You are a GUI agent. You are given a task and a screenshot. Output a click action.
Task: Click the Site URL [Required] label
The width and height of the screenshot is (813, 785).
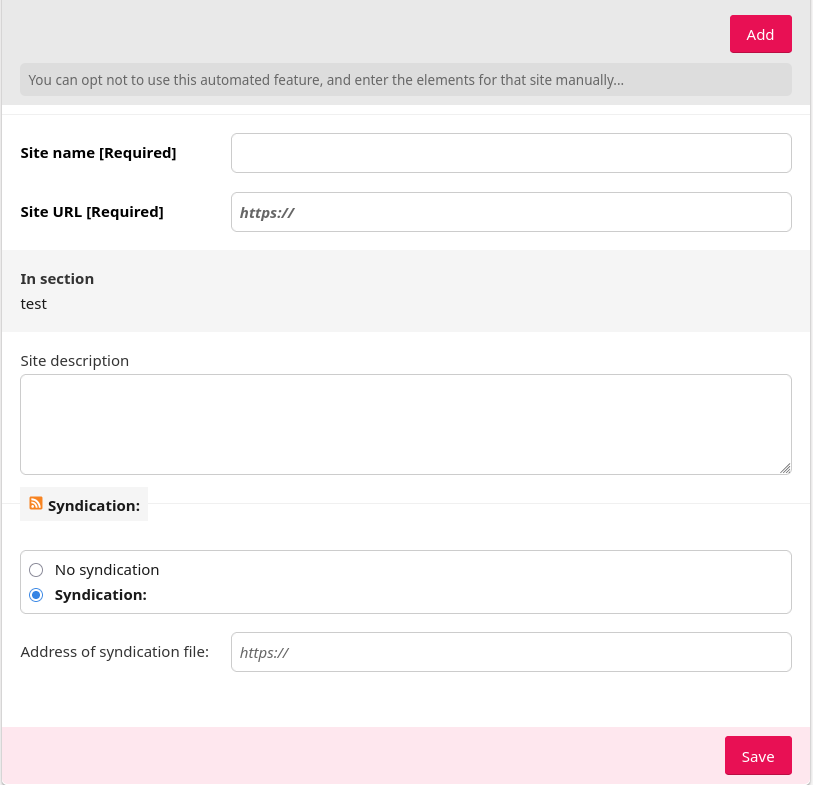click(x=92, y=212)
